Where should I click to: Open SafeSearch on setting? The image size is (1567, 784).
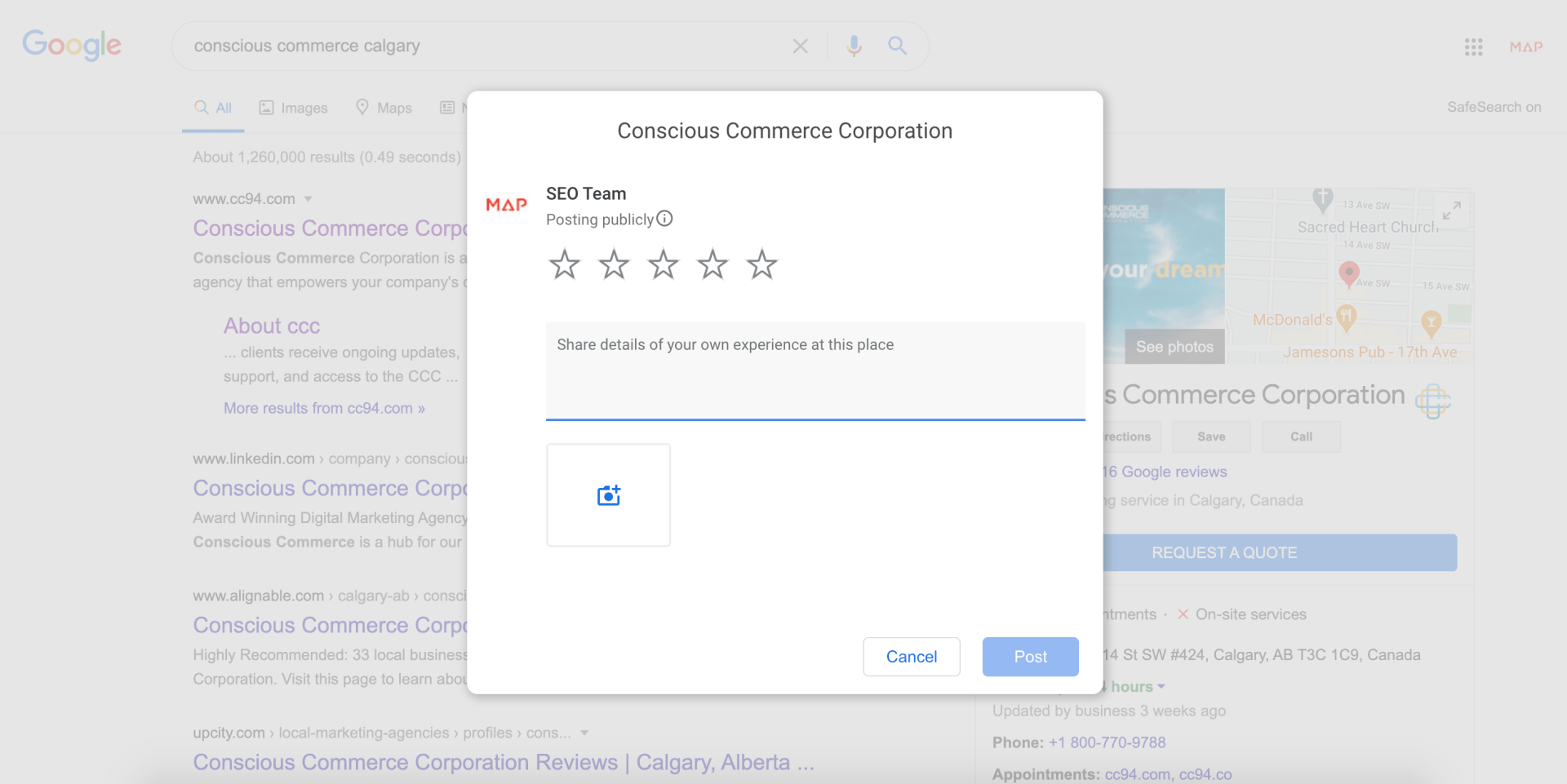(1494, 107)
